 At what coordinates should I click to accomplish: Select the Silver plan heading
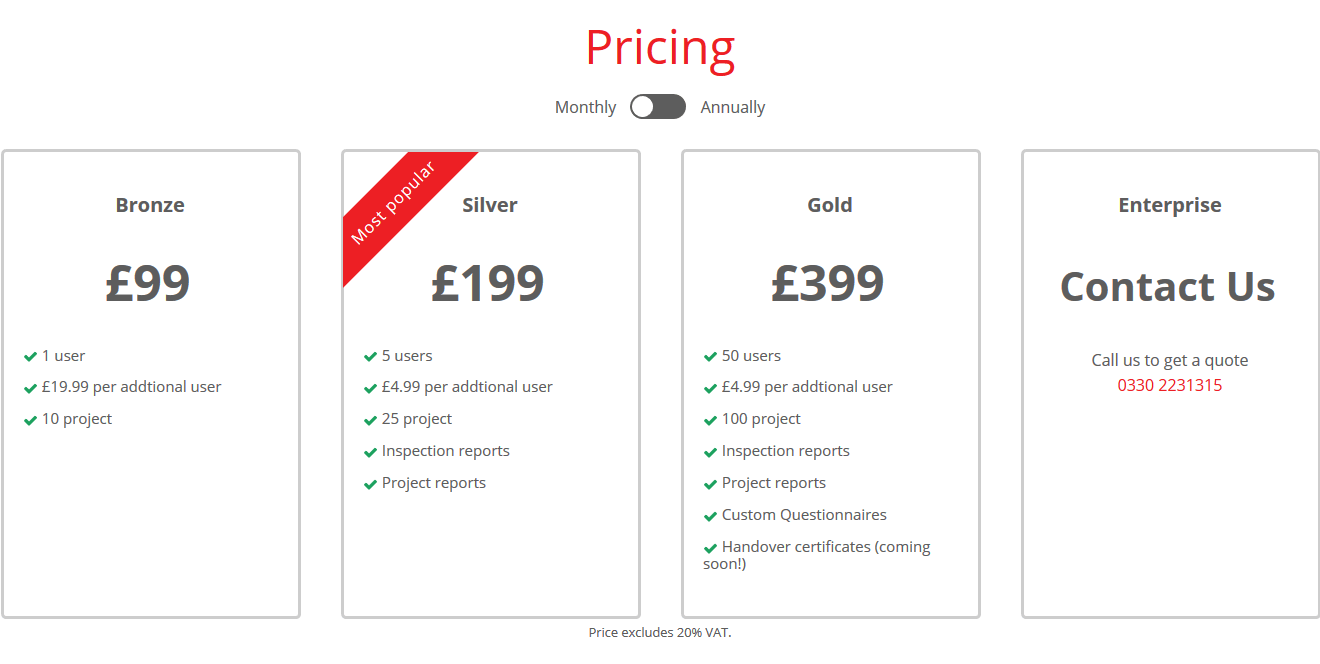[x=490, y=205]
